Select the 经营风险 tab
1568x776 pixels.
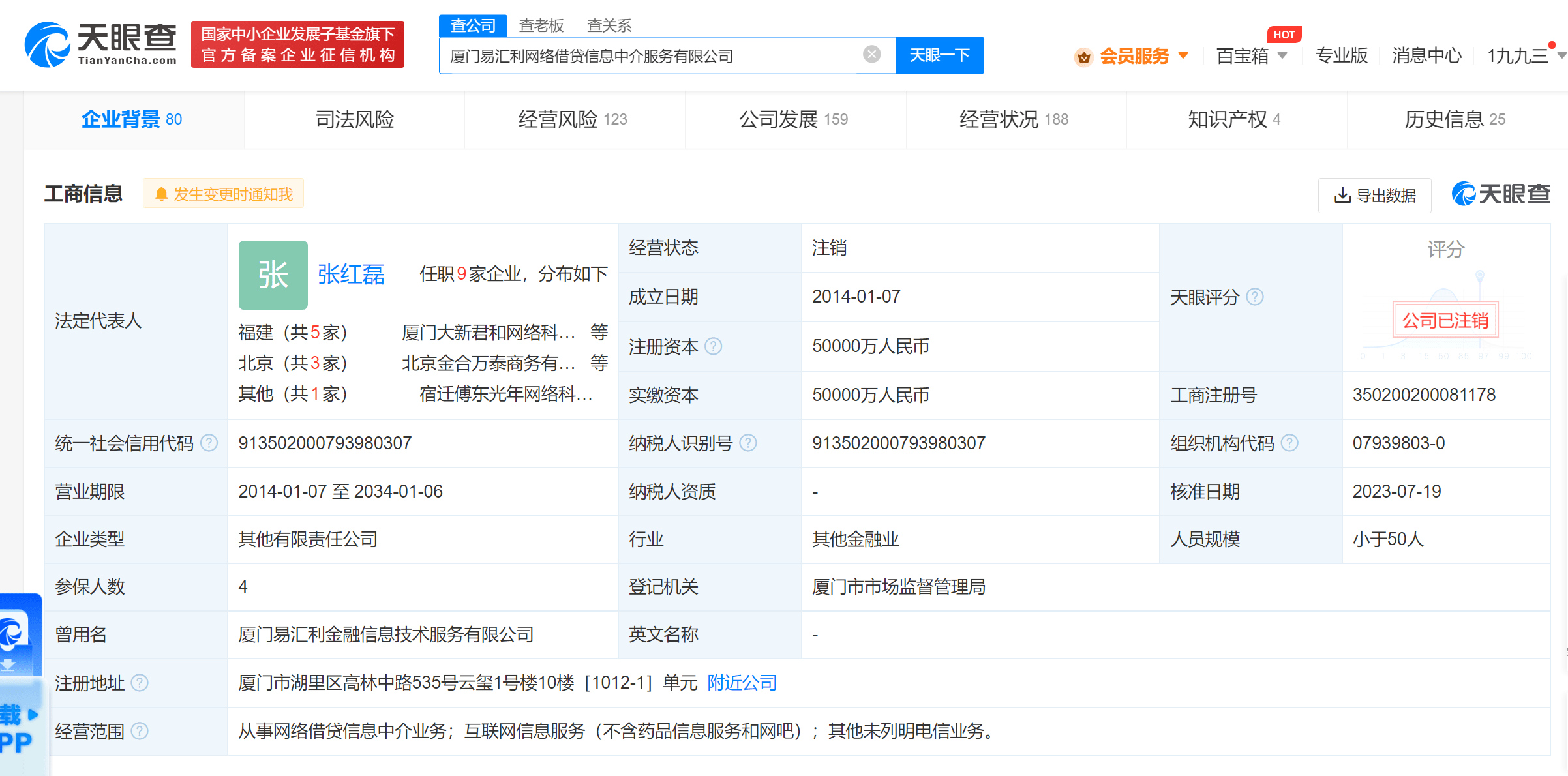tap(573, 119)
